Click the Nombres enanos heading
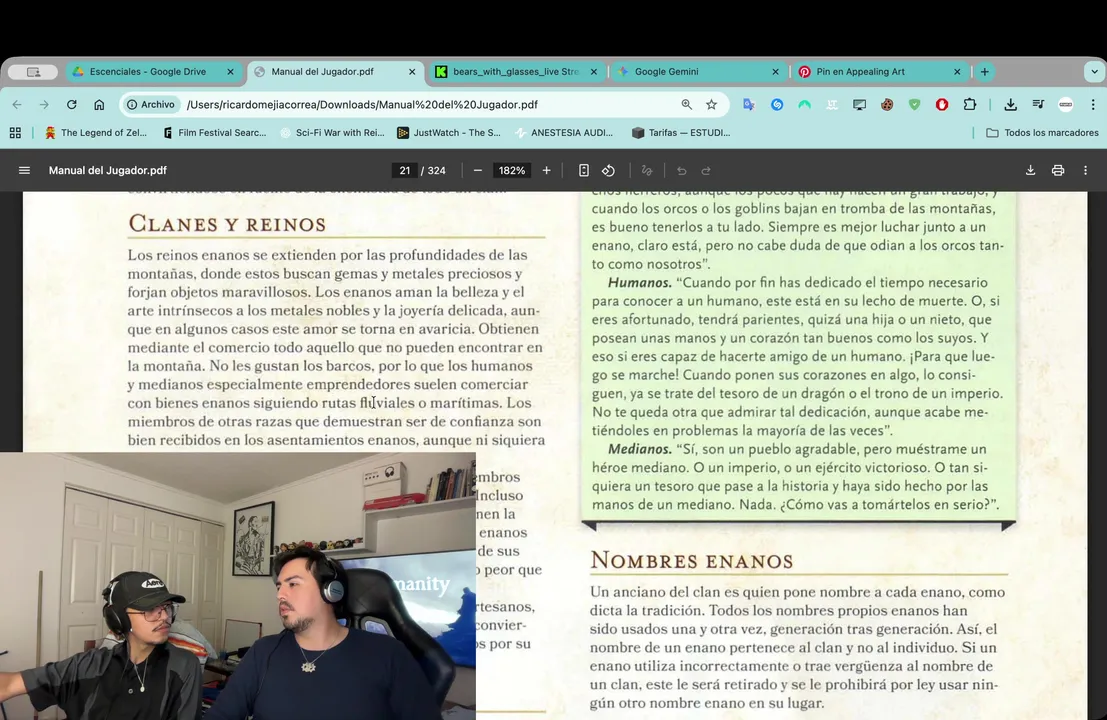The width and height of the screenshot is (1107, 720). click(692, 560)
